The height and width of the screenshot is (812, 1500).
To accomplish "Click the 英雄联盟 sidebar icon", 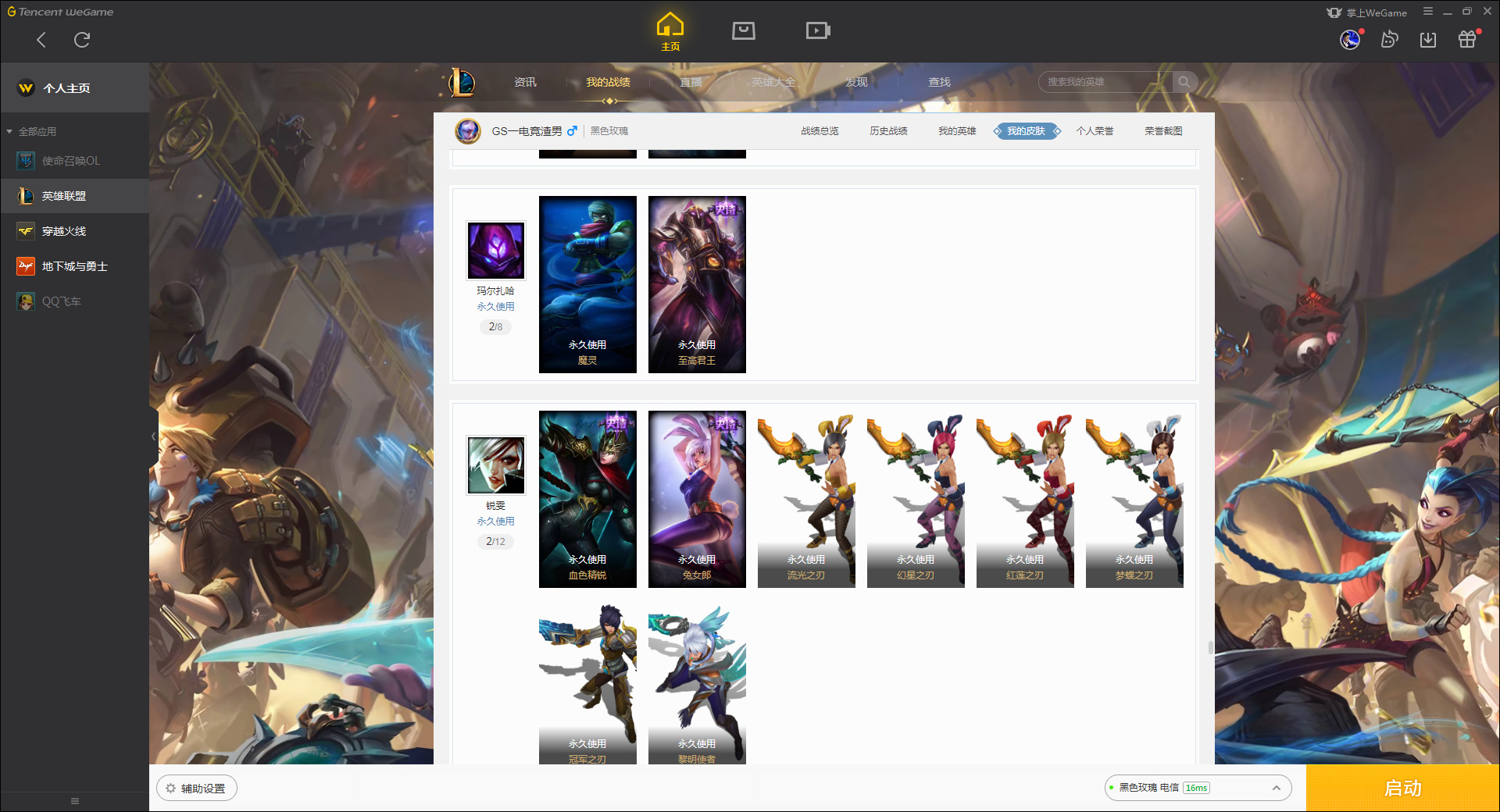I will [x=26, y=196].
